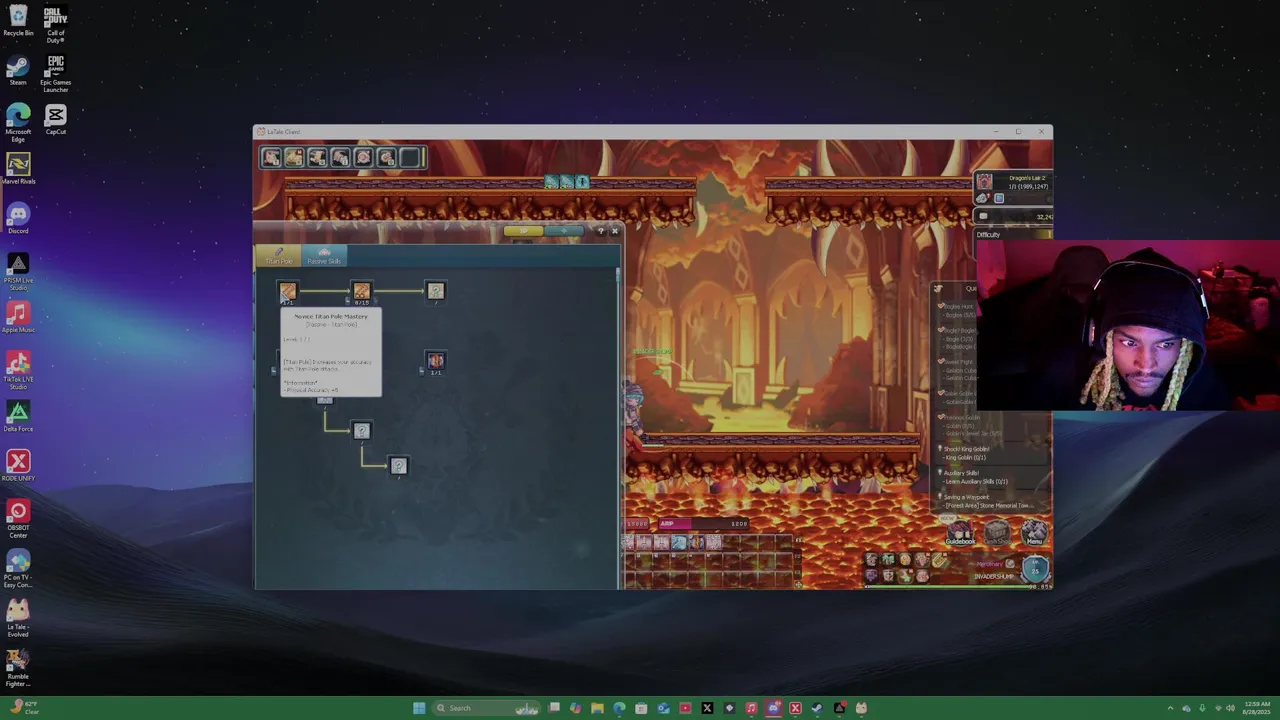
Task: Click character level 25 badge
Action: coord(1035,569)
